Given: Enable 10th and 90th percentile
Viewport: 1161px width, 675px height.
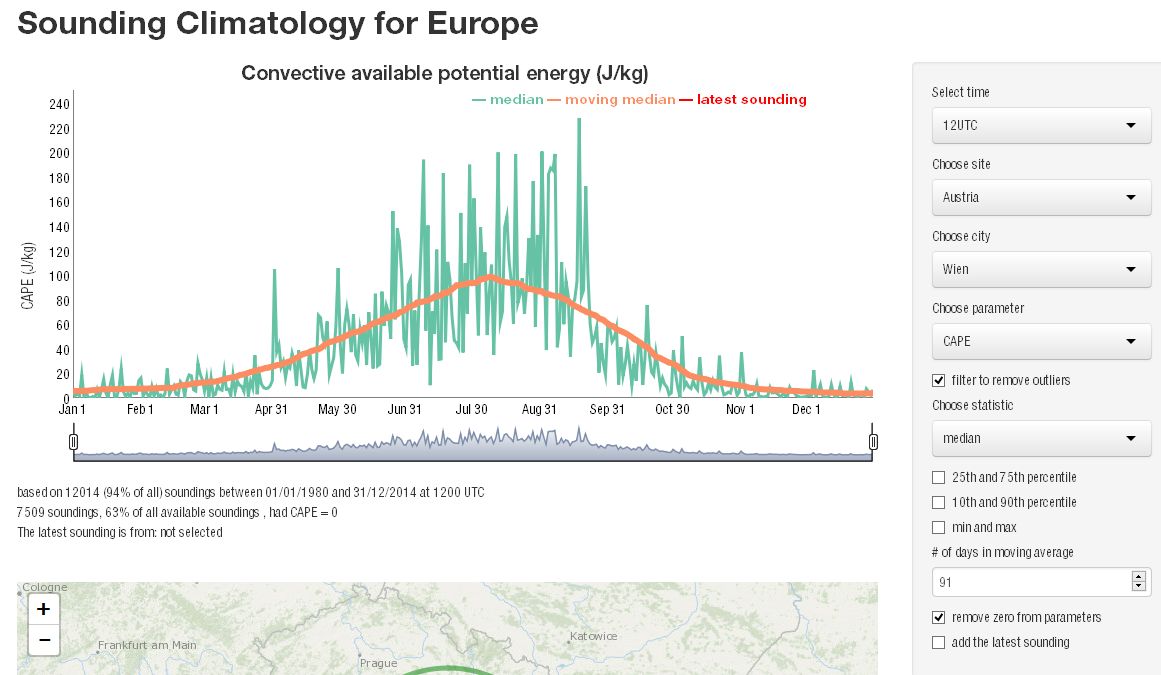Looking at the screenshot, I should pyautogui.click(x=939, y=503).
